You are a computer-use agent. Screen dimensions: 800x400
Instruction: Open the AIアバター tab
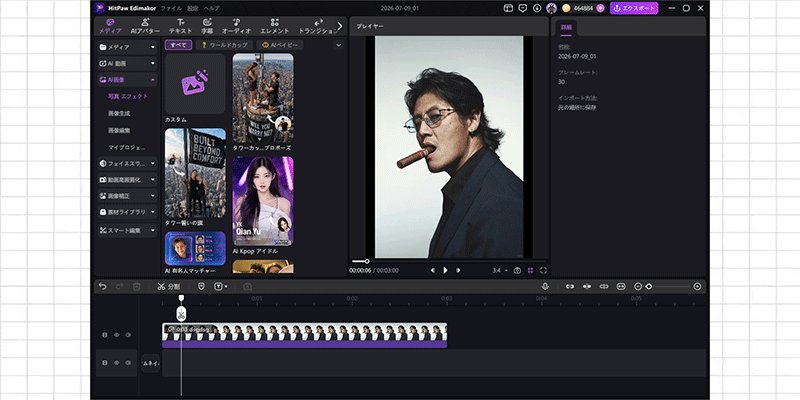click(x=145, y=26)
